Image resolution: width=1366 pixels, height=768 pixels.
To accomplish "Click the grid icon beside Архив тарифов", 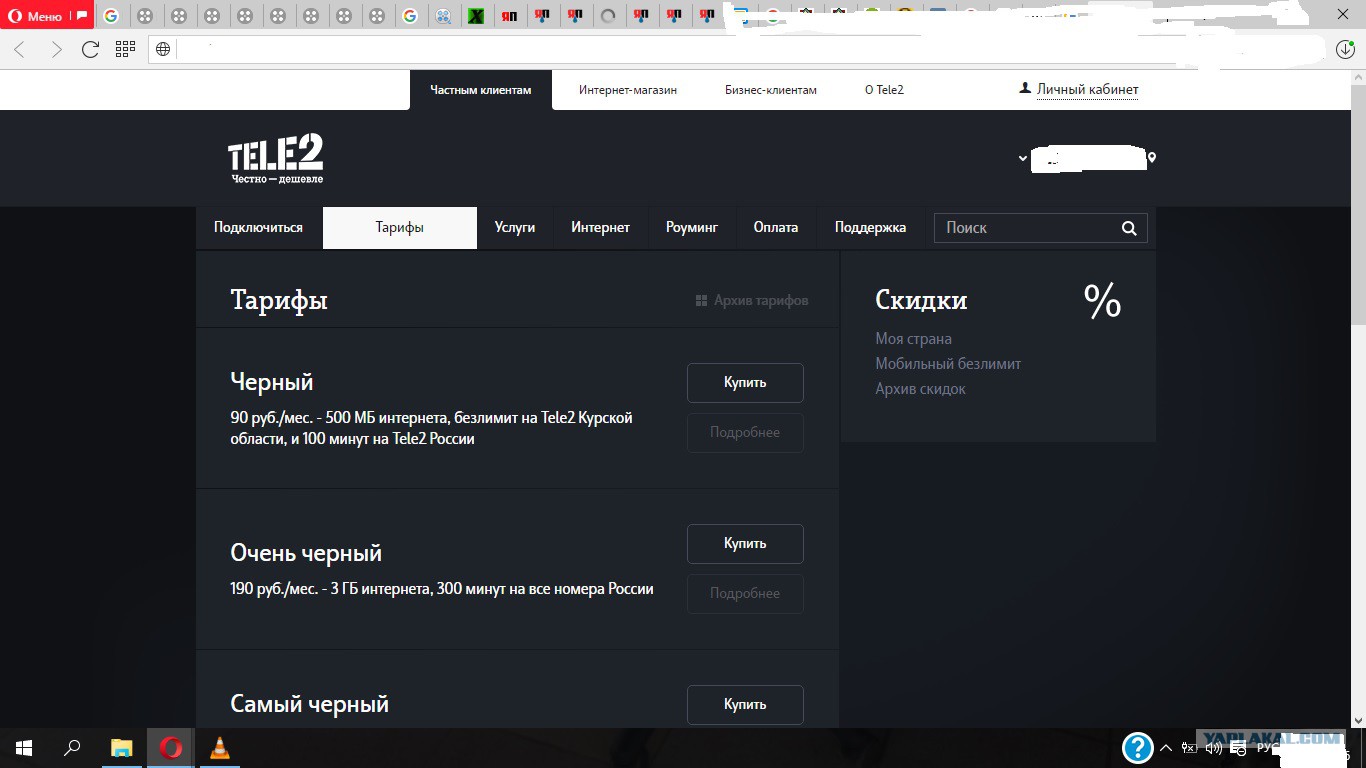I will pos(702,300).
